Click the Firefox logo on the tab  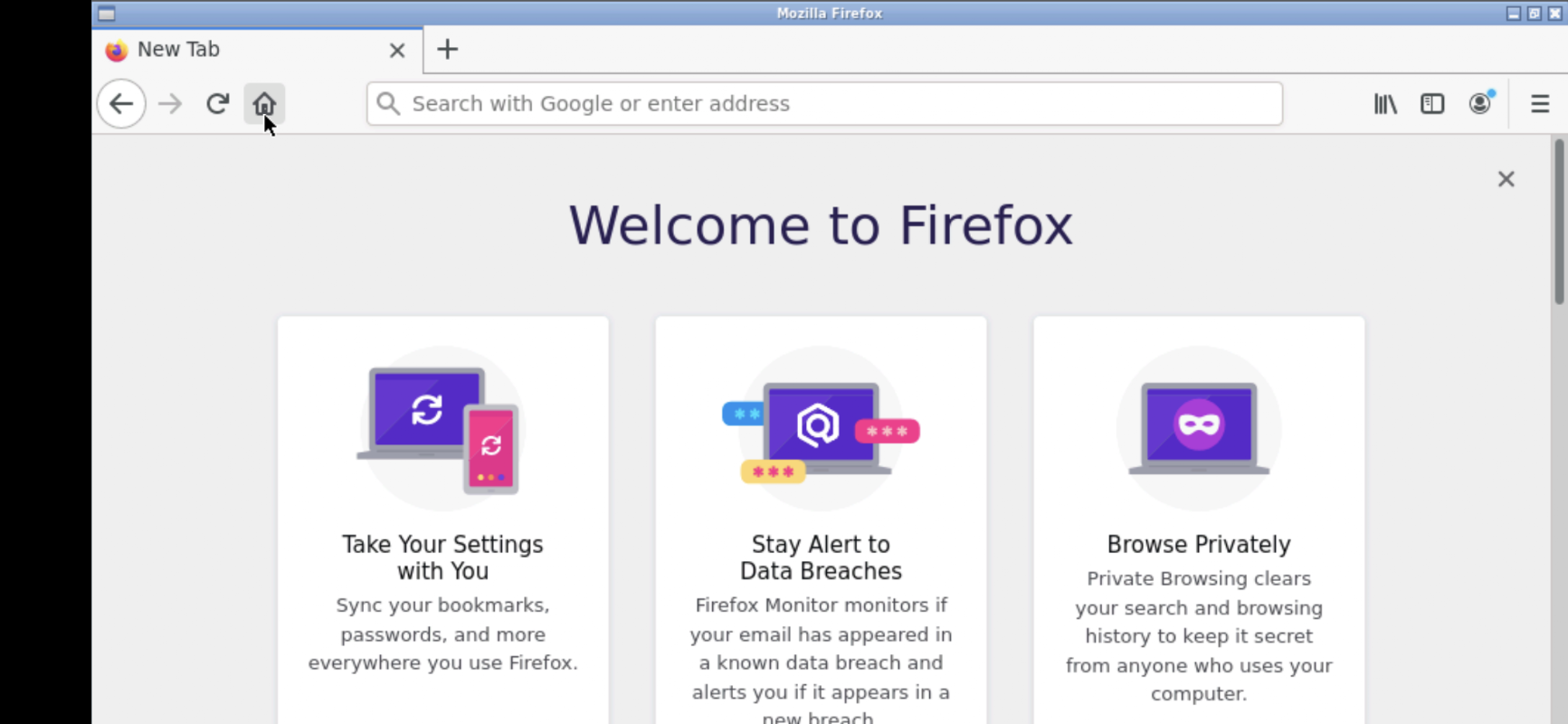pyautogui.click(x=116, y=51)
